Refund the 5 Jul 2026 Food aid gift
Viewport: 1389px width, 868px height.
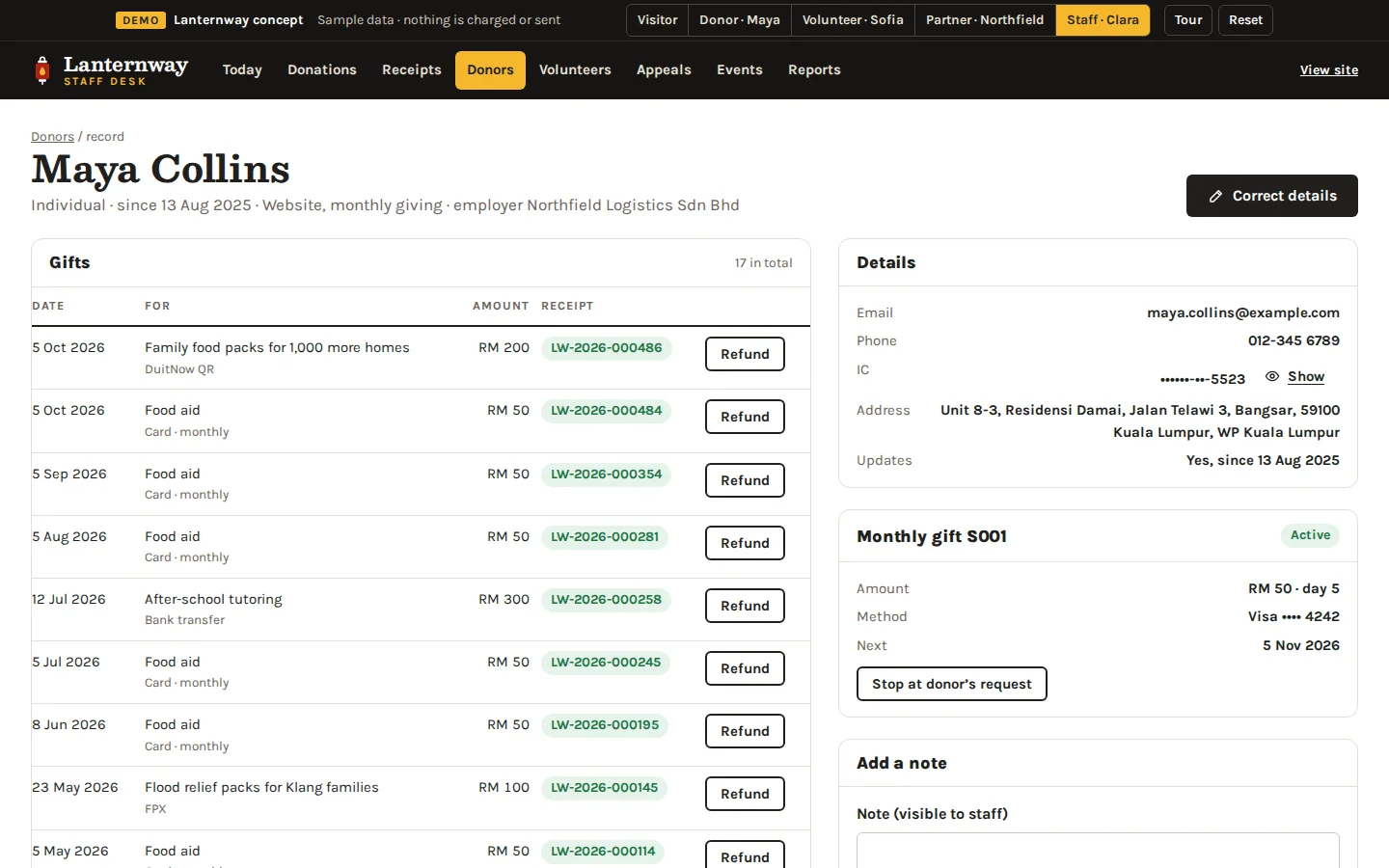(745, 668)
